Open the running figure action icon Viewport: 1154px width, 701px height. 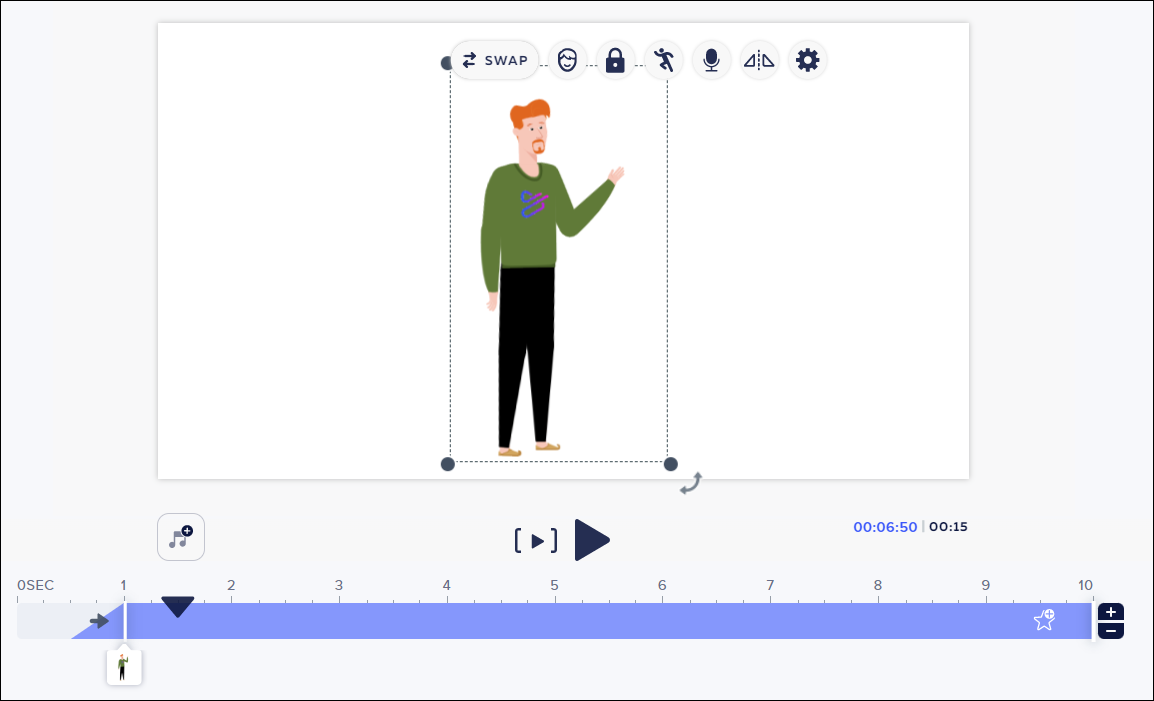tap(663, 60)
